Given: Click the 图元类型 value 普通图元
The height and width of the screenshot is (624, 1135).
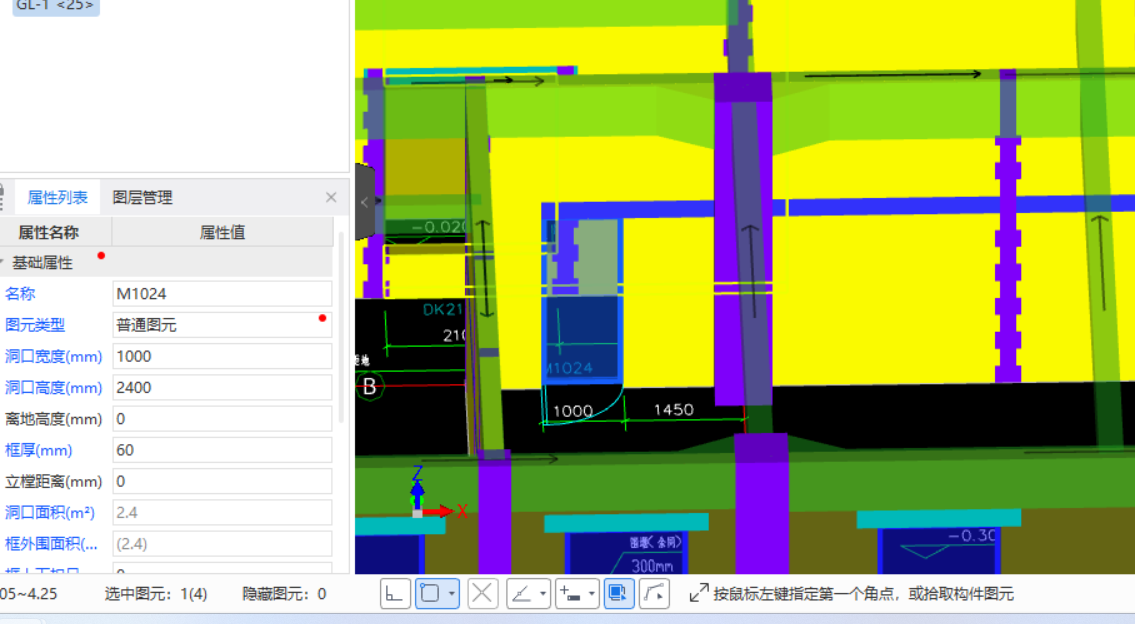Looking at the screenshot, I should (222, 325).
